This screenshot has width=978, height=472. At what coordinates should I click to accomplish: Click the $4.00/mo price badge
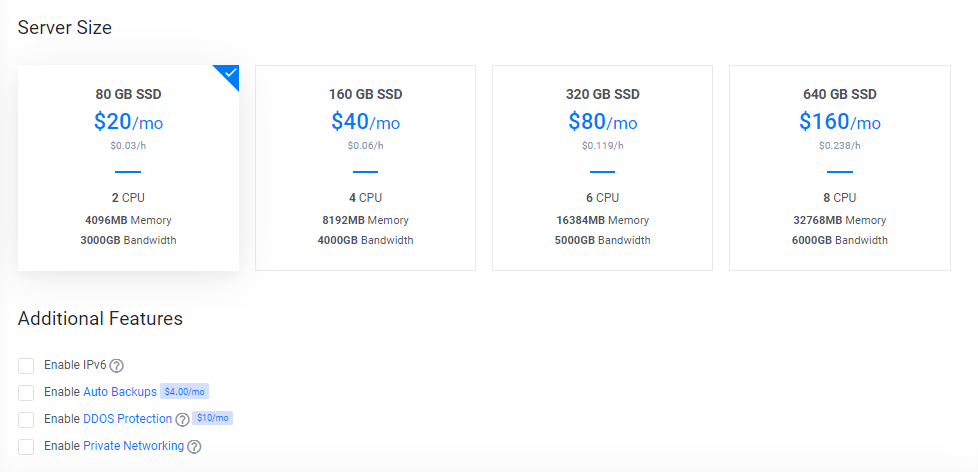coord(185,392)
